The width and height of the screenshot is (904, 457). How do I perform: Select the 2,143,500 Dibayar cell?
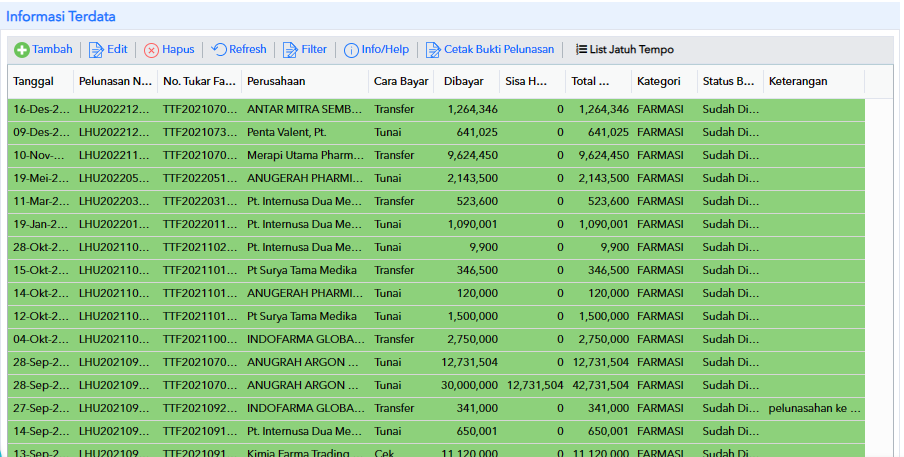(467, 178)
